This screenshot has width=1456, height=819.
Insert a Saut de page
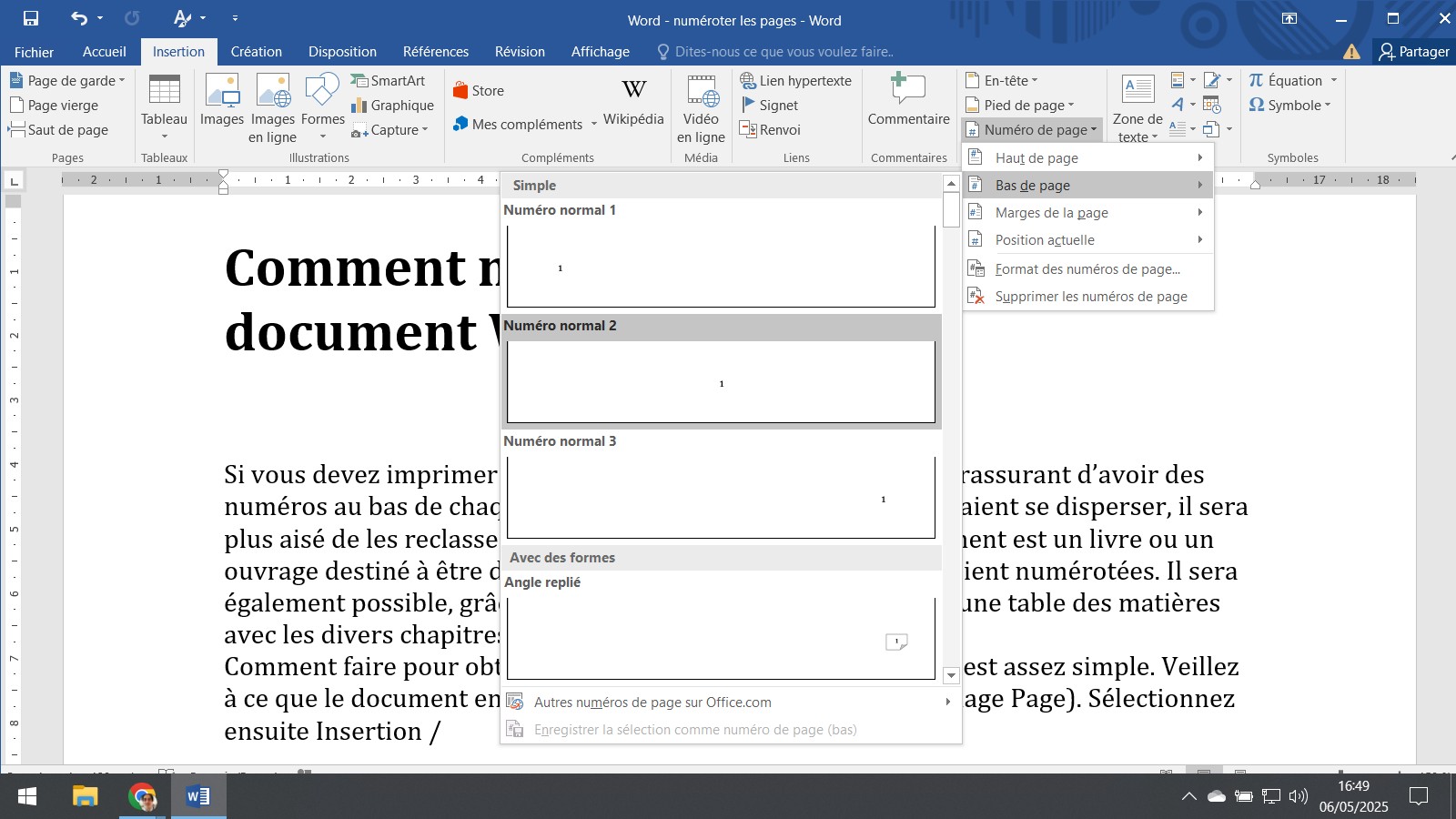point(58,129)
